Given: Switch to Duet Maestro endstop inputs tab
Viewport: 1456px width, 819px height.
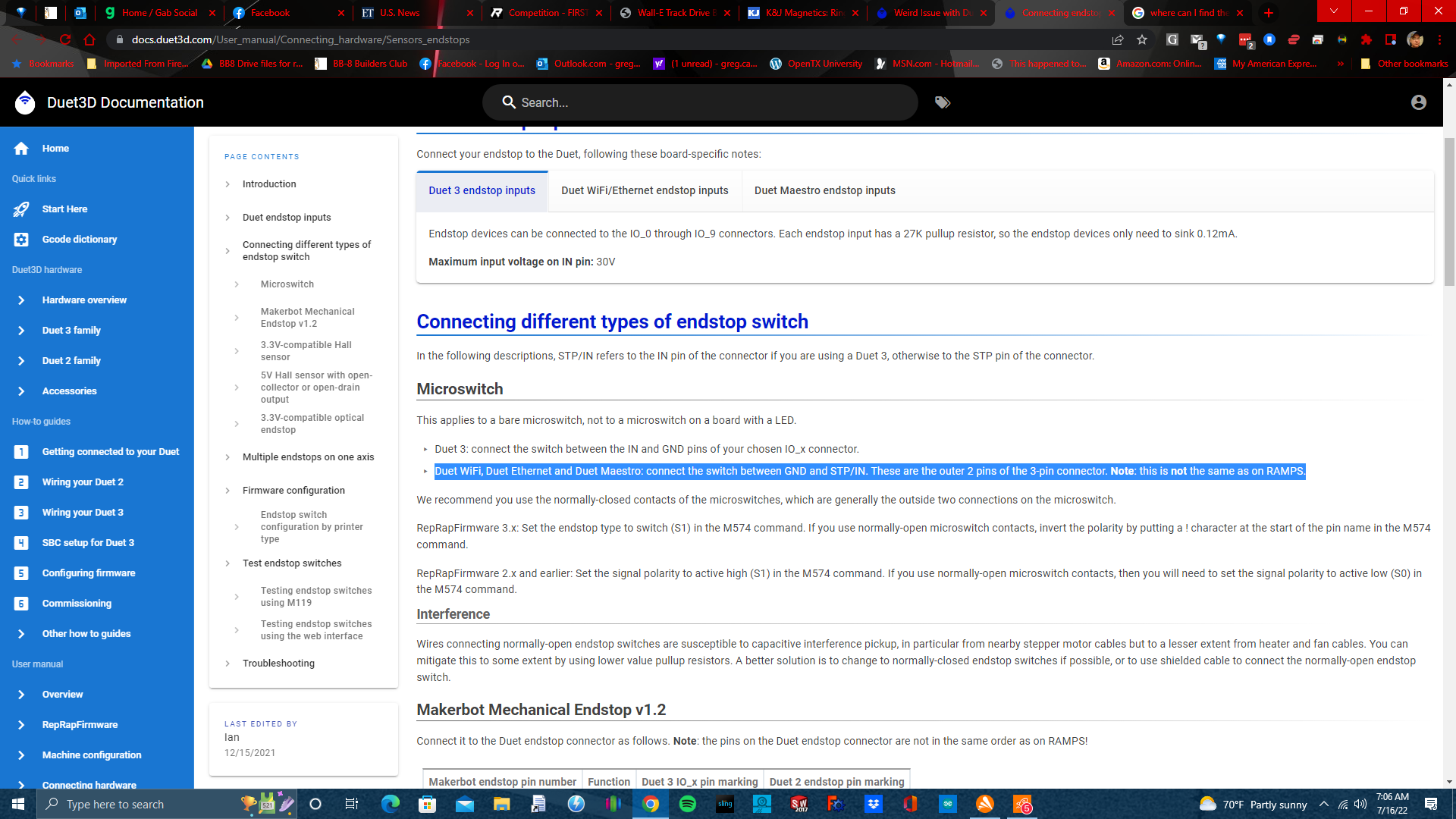Looking at the screenshot, I should [825, 190].
